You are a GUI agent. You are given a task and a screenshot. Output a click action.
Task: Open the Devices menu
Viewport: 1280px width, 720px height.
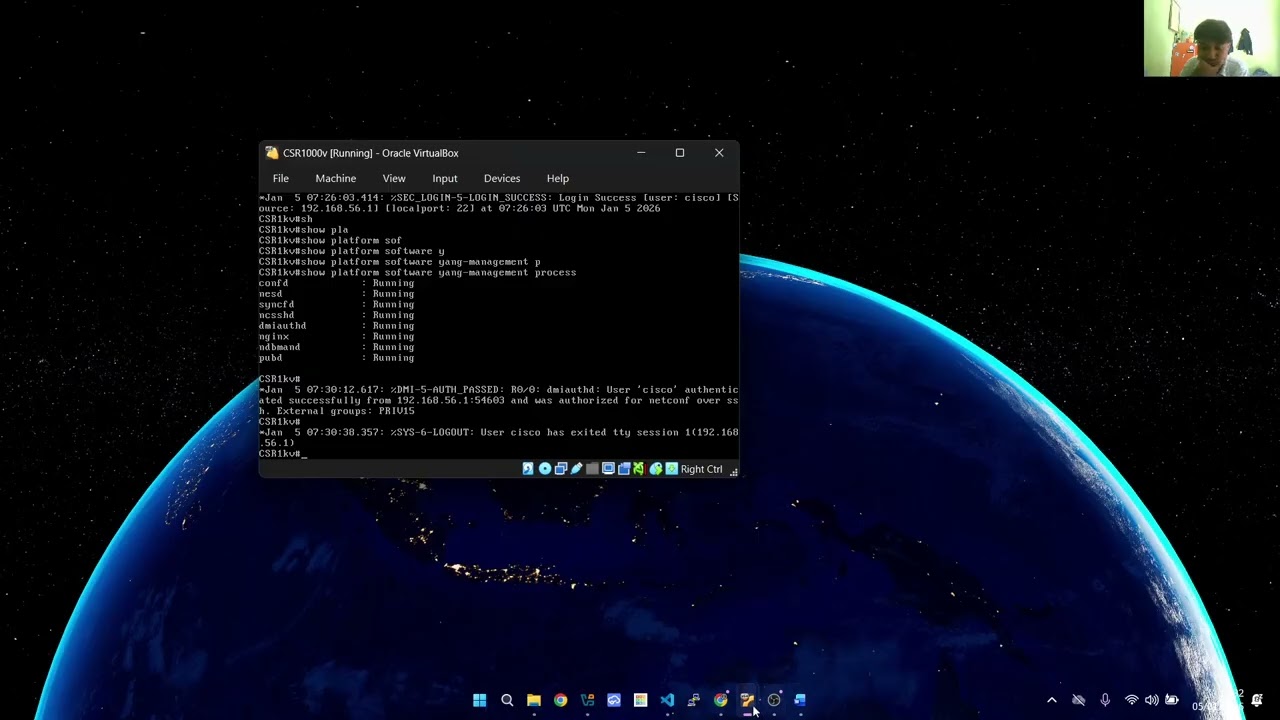click(502, 178)
